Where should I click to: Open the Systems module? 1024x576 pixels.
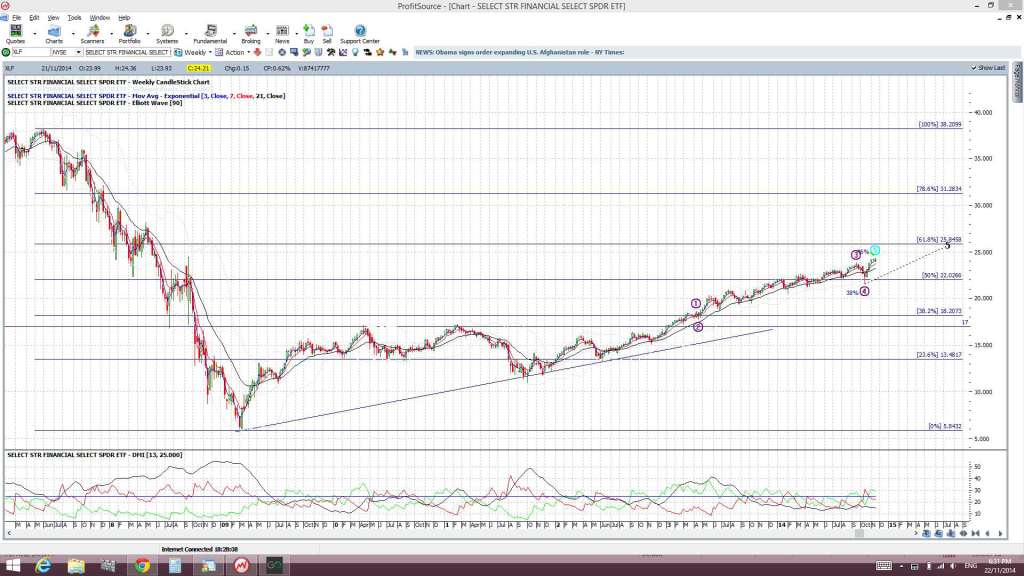click(x=167, y=34)
